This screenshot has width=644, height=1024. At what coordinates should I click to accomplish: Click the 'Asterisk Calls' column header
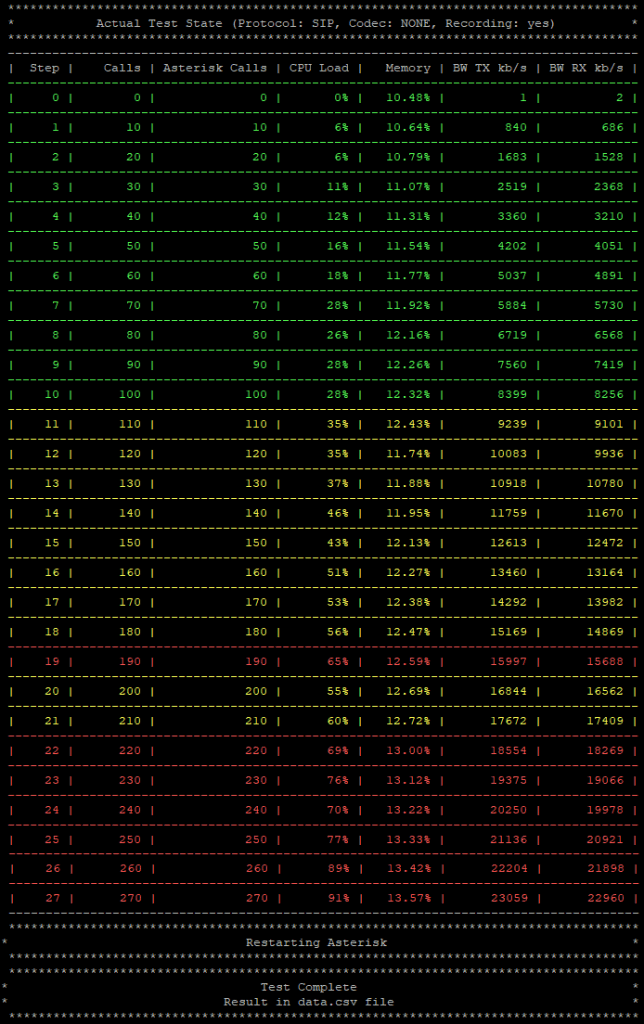coord(215,68)
